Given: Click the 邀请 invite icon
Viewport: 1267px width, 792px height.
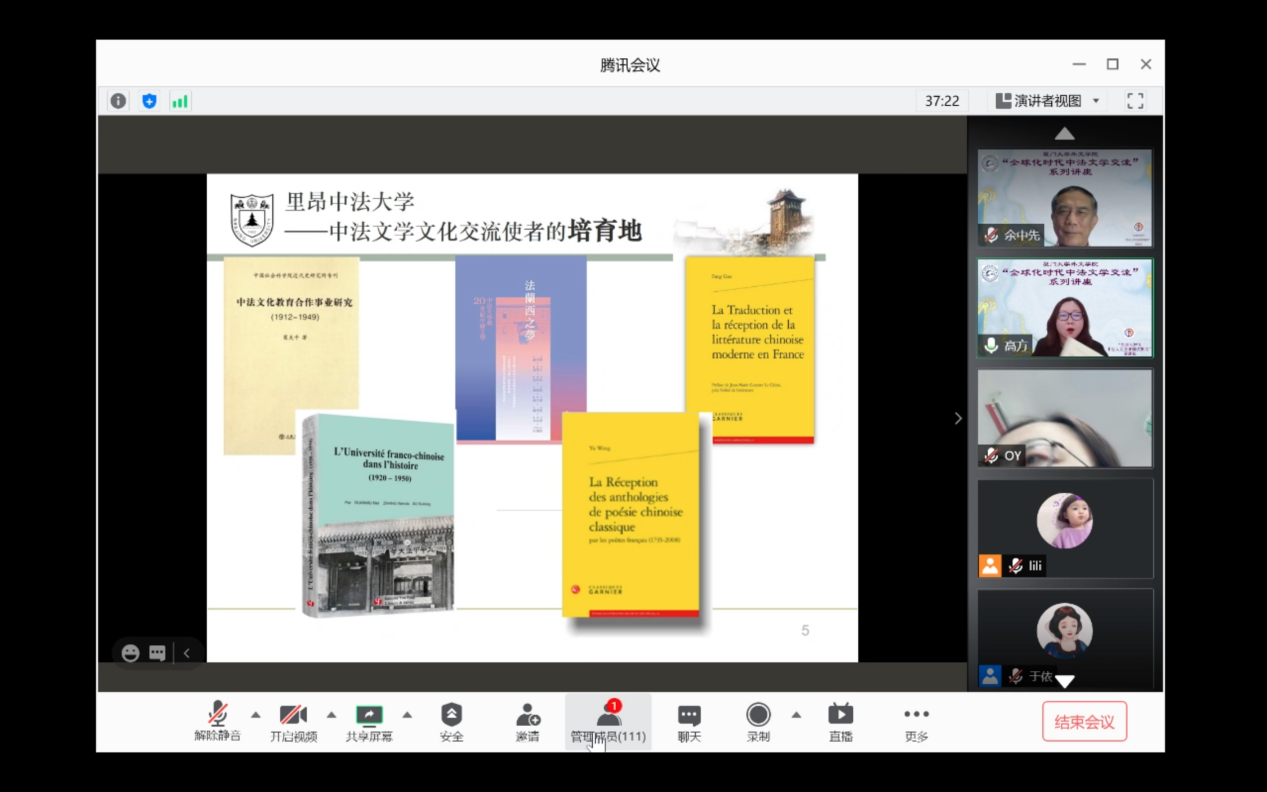Looking at the screenshot, I should tap(527, 722).
